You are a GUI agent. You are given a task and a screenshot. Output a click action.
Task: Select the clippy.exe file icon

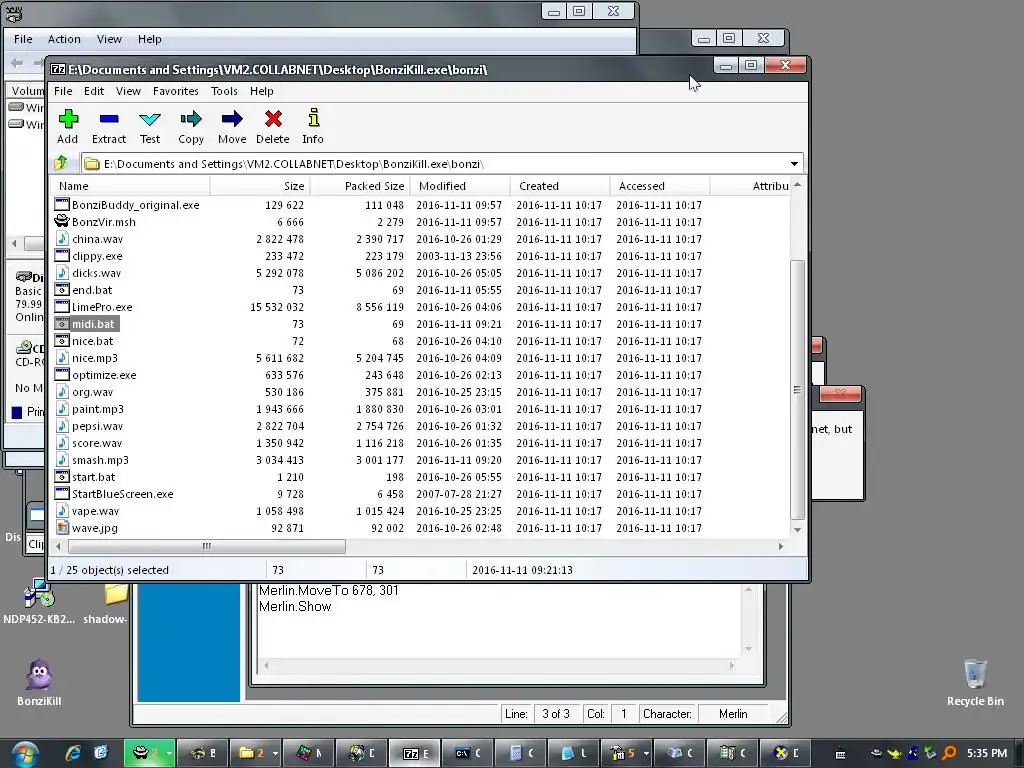tap(62, 256)
